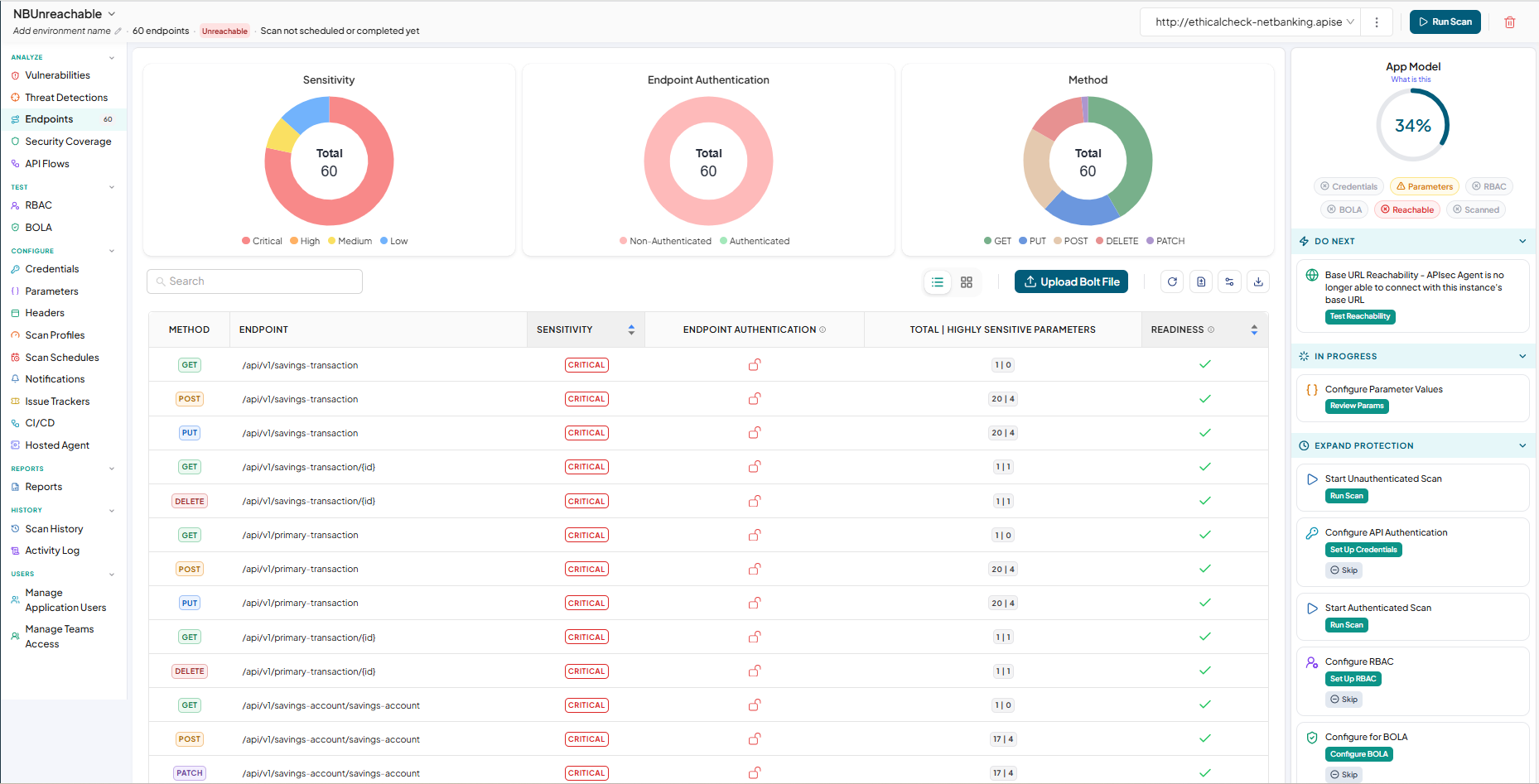The width and height of the screenshot is (1539, 784).
Task: Click into the Search endpoints field
Action: click(254, 281)
